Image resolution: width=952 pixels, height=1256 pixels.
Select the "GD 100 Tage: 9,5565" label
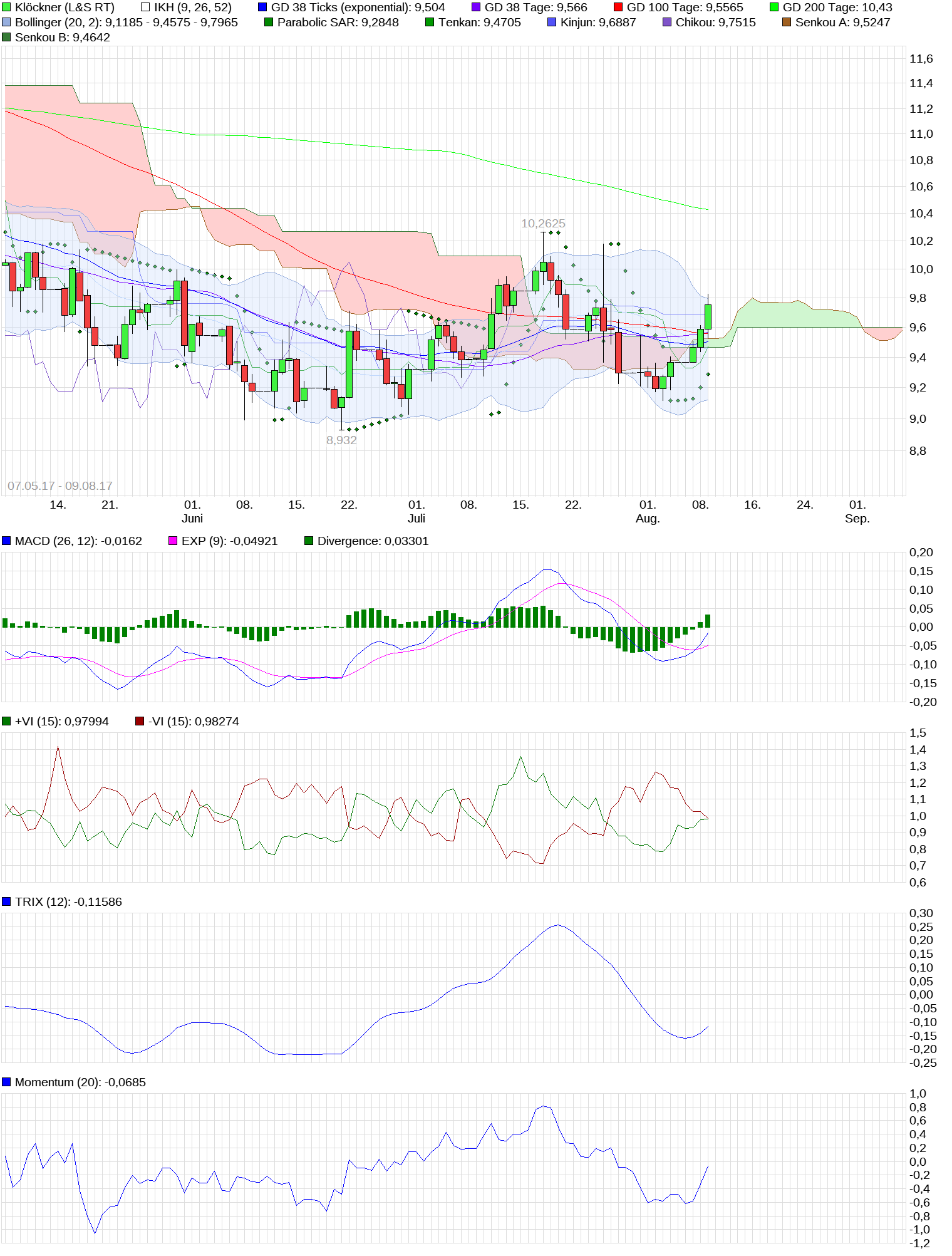[x=685, y=8]
